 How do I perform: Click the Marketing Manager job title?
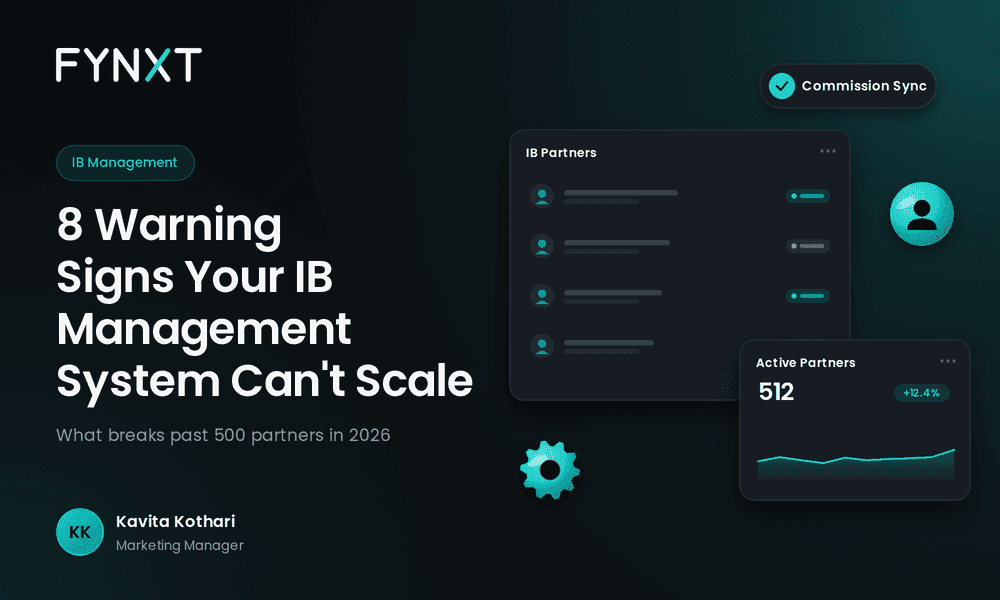(180, 546)
